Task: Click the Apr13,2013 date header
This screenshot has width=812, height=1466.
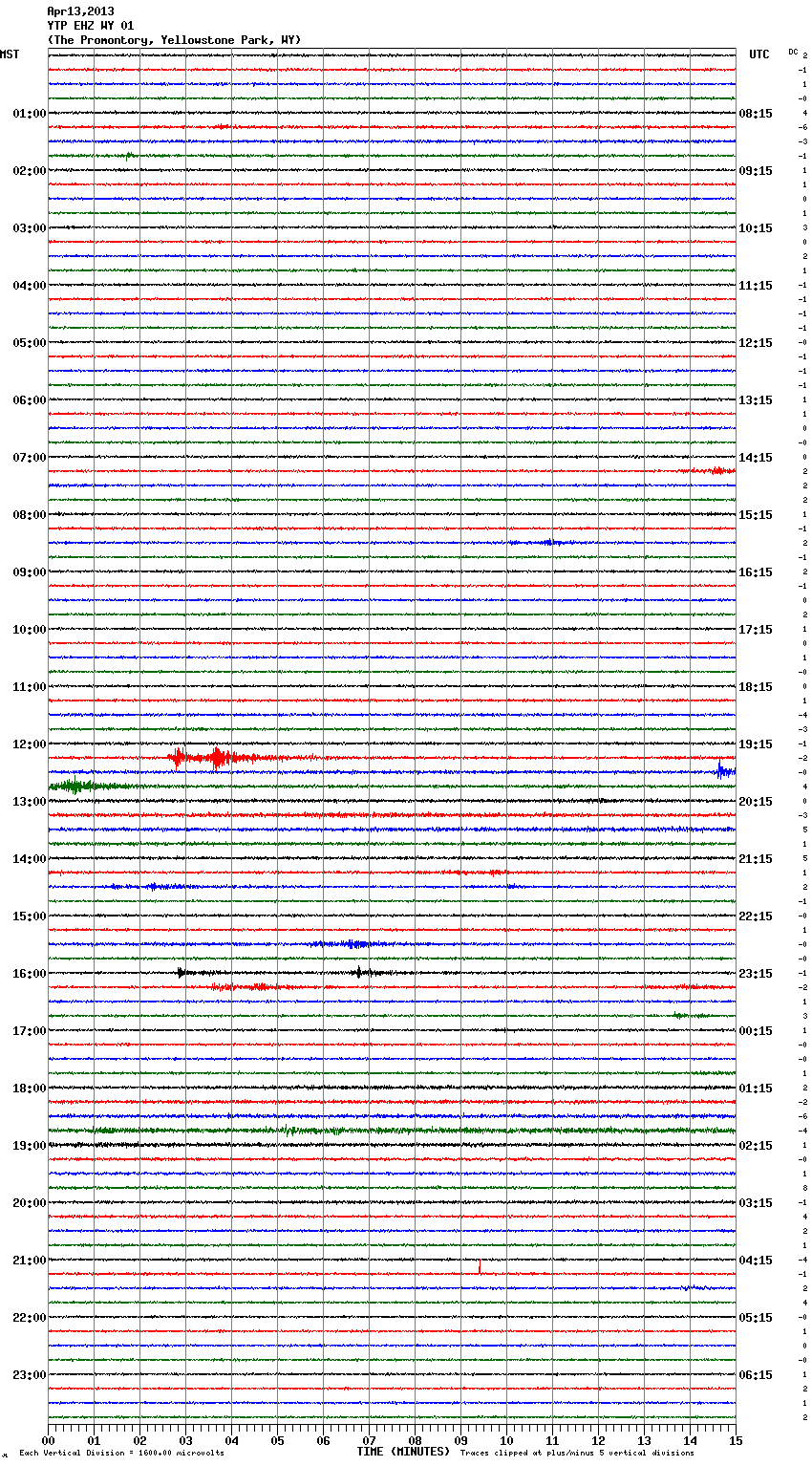Action: (x=80, y=11)
